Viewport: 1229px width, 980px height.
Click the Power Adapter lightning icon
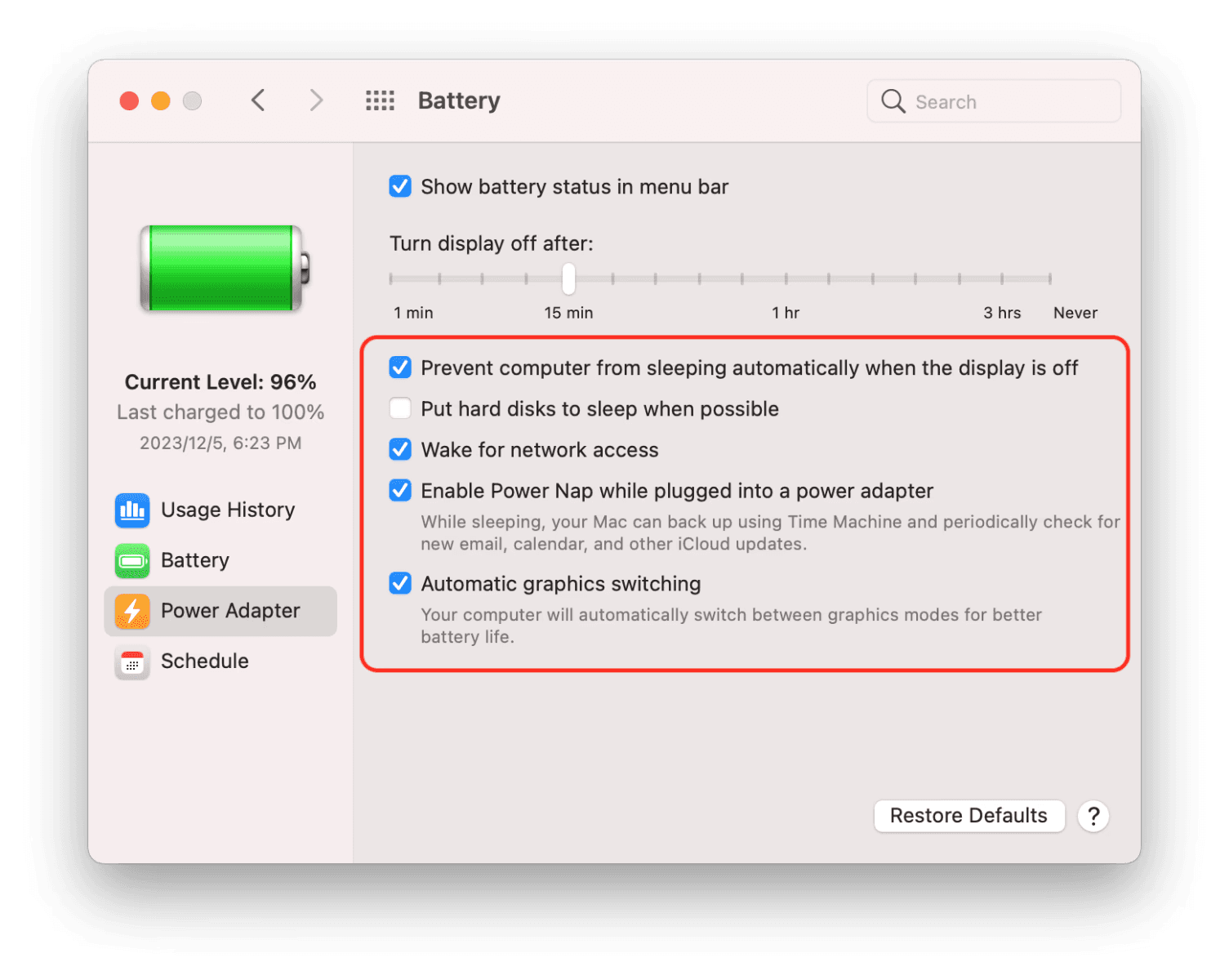[x=131, y=611]
